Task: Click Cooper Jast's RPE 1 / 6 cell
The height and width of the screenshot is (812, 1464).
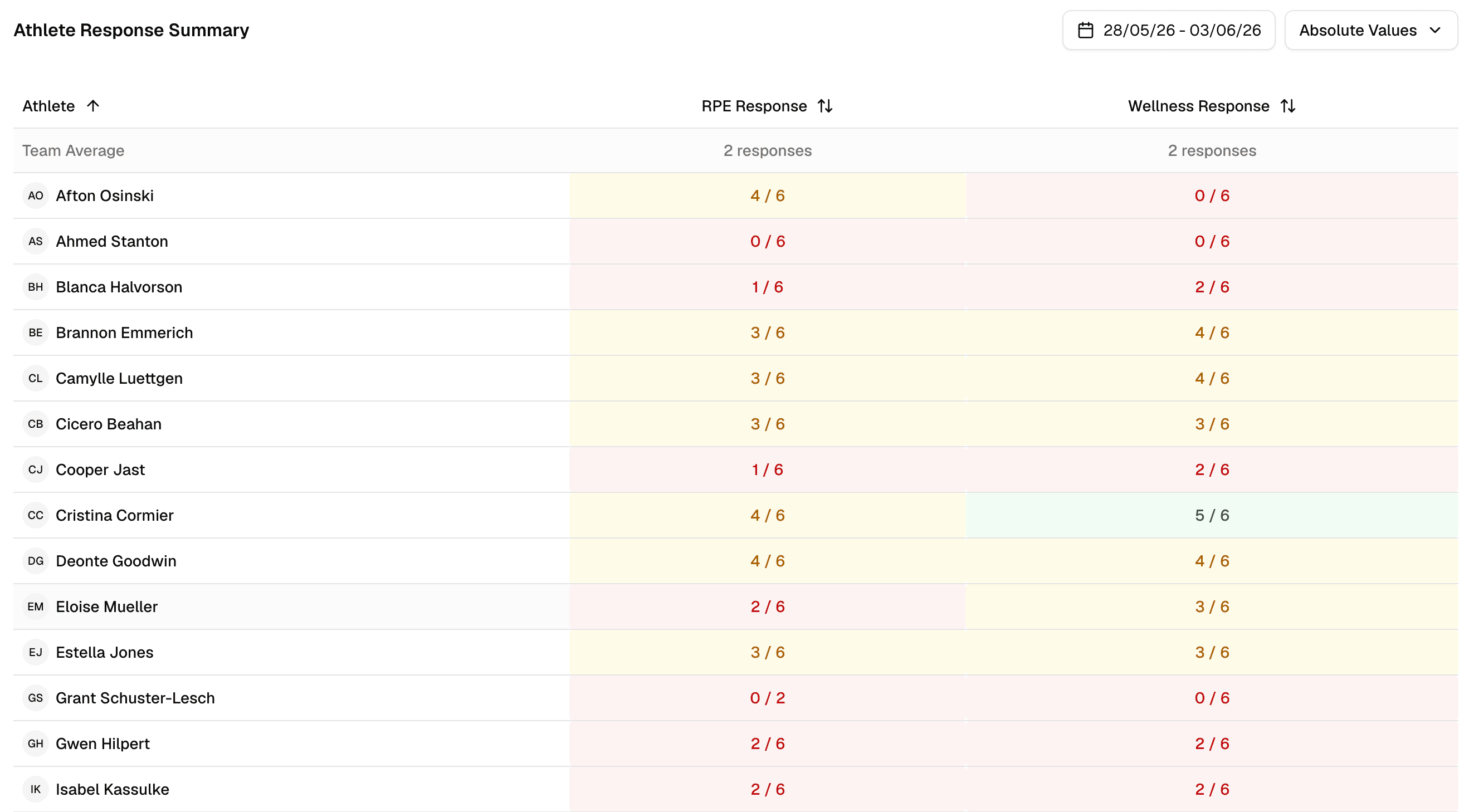Action: click(768, 470)
